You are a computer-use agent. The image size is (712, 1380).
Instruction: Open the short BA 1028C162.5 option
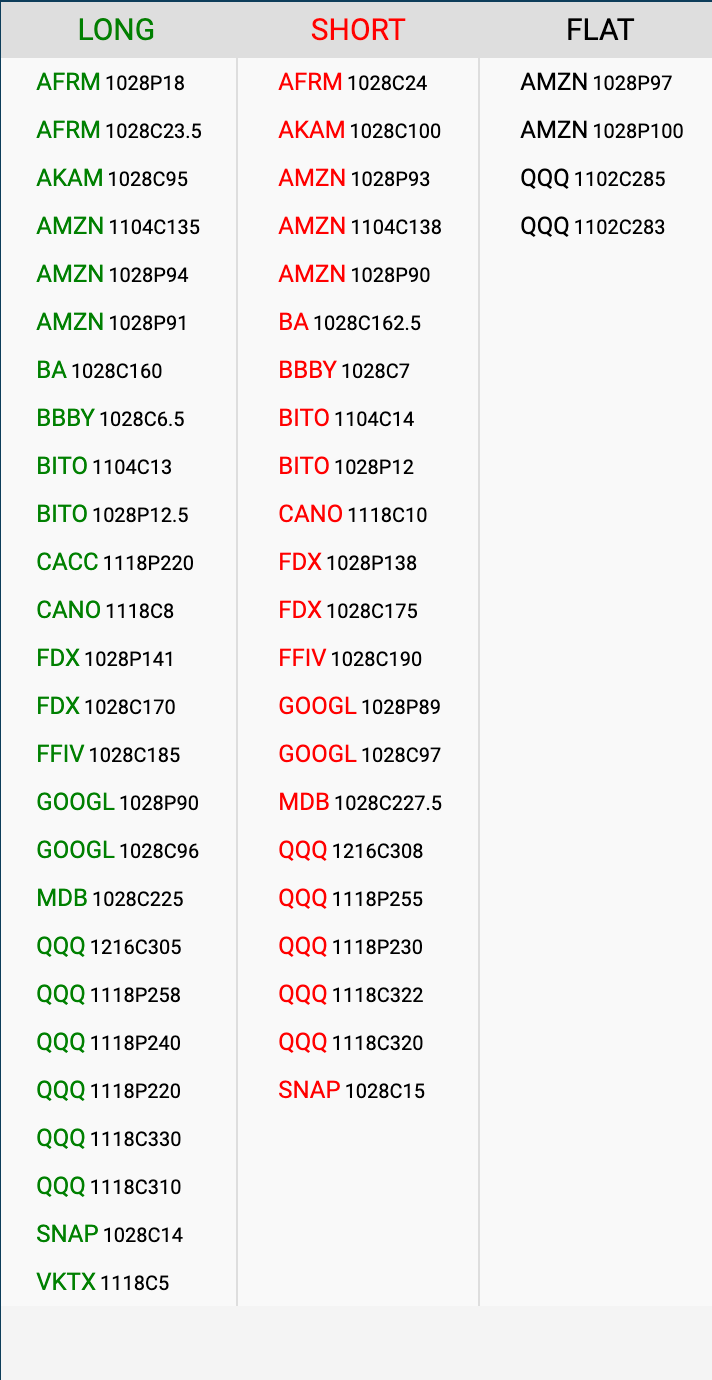click(350, 323)
